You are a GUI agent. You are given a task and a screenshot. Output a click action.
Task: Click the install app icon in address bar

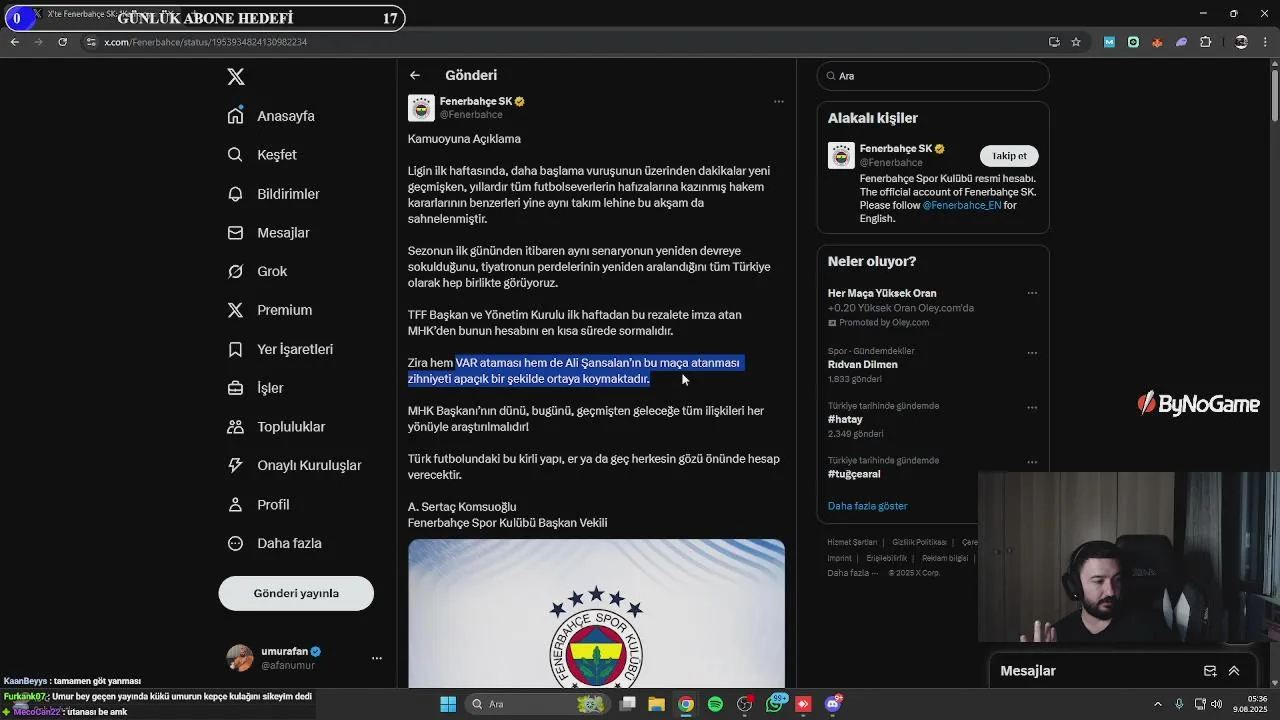(1054, 42)
